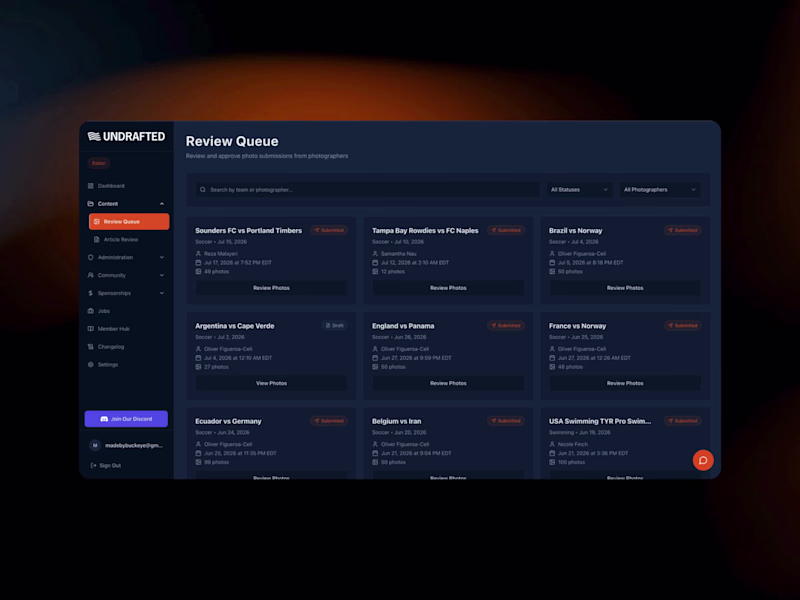Click the Draft document icon on Argentina card
This screenshot has width=800, height=600.
pos(328,326)
